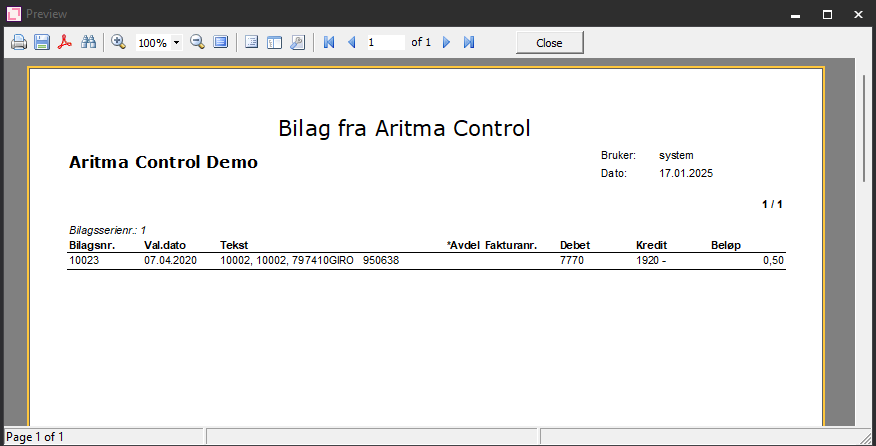Go to the next page
This screenshot has width=876, height=446.
point(446,43)
